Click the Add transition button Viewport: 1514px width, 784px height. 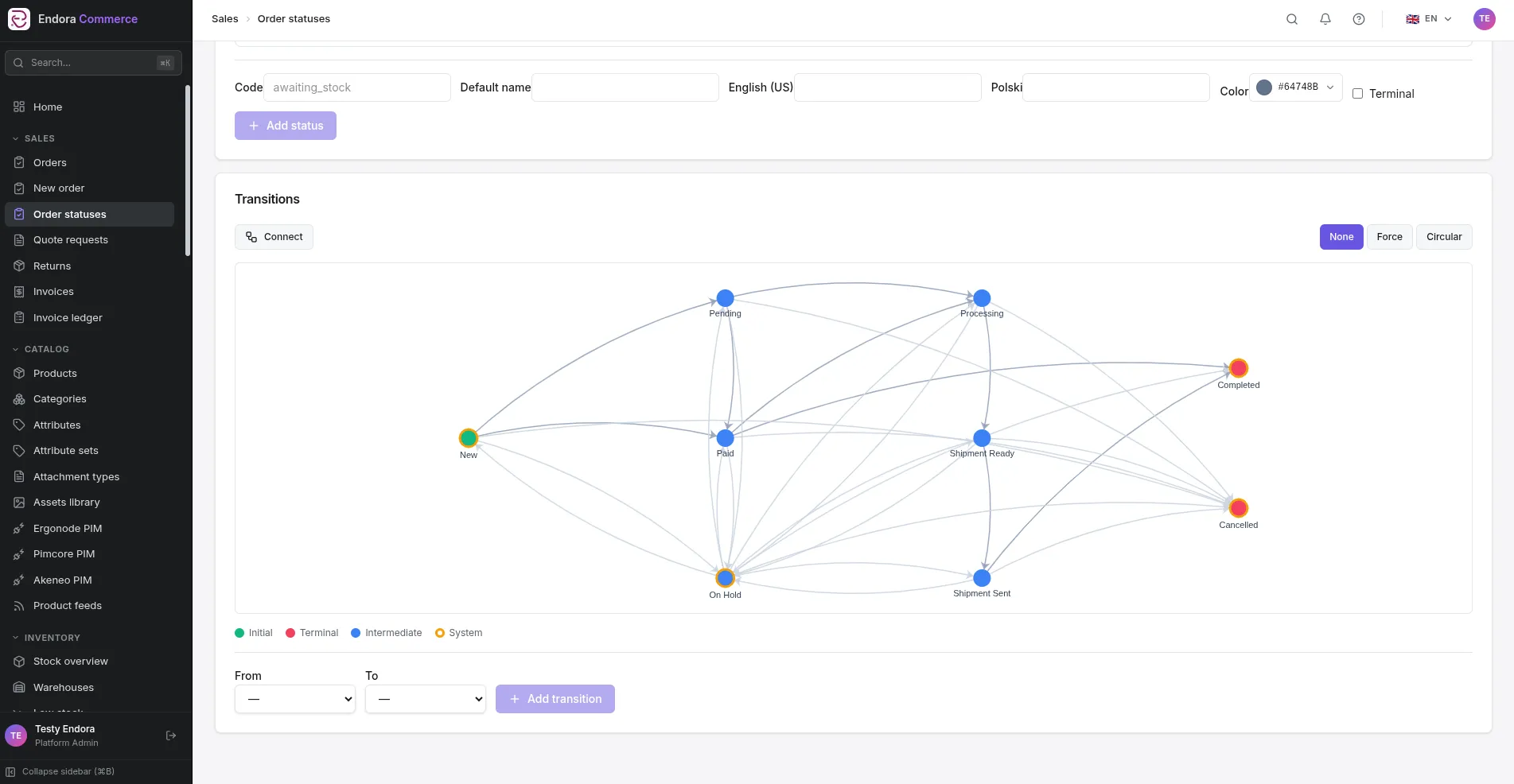555,699
